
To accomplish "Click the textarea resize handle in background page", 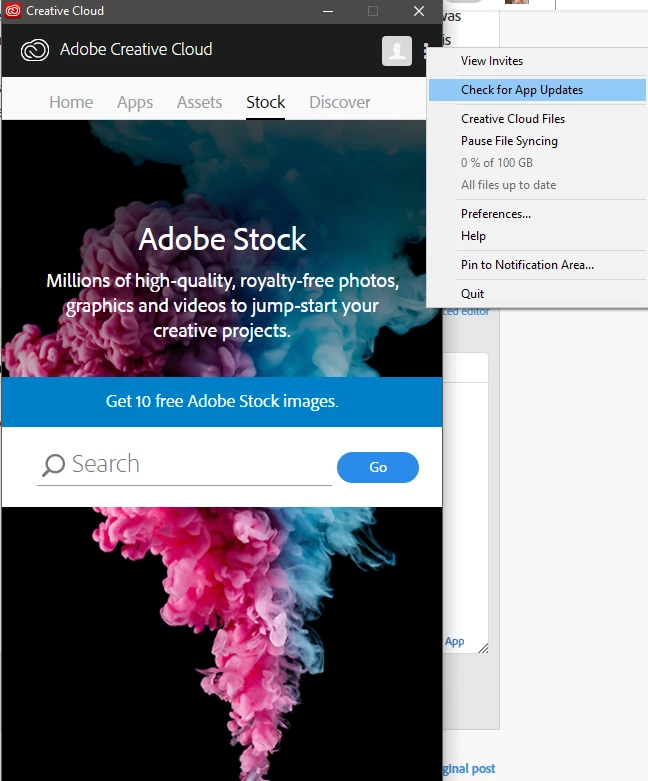I will tap(483, 648).
